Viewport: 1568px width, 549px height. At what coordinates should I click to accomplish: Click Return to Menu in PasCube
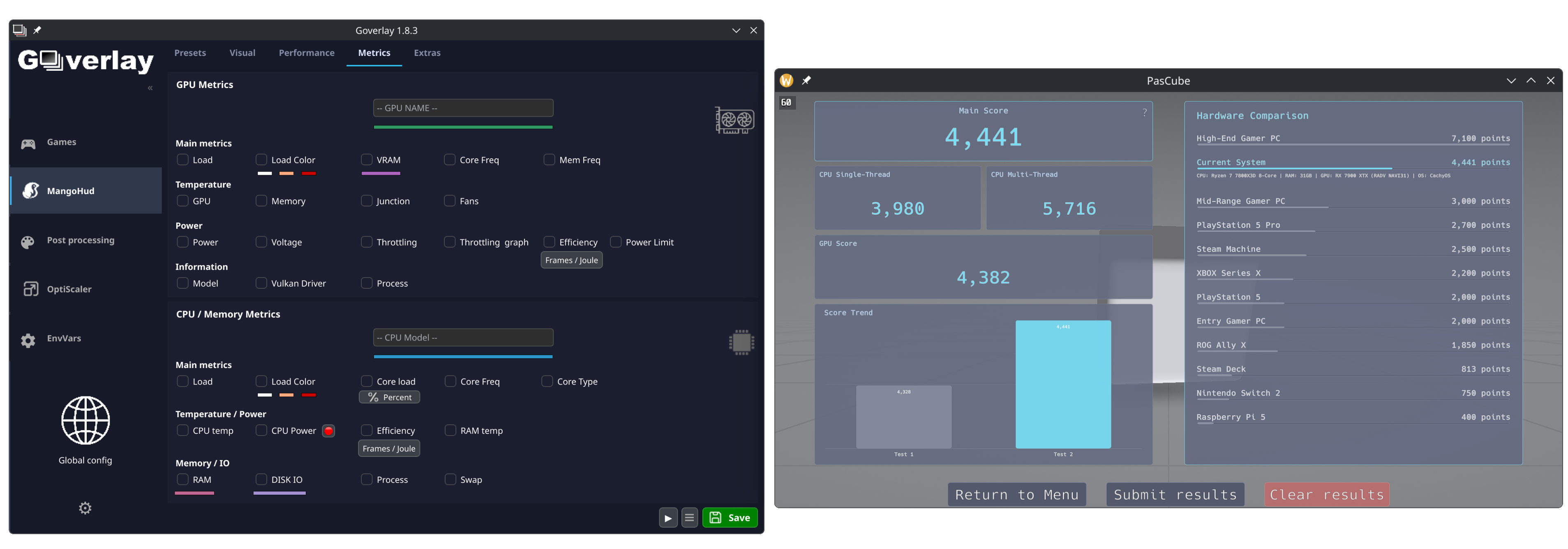pos(1016,495)
